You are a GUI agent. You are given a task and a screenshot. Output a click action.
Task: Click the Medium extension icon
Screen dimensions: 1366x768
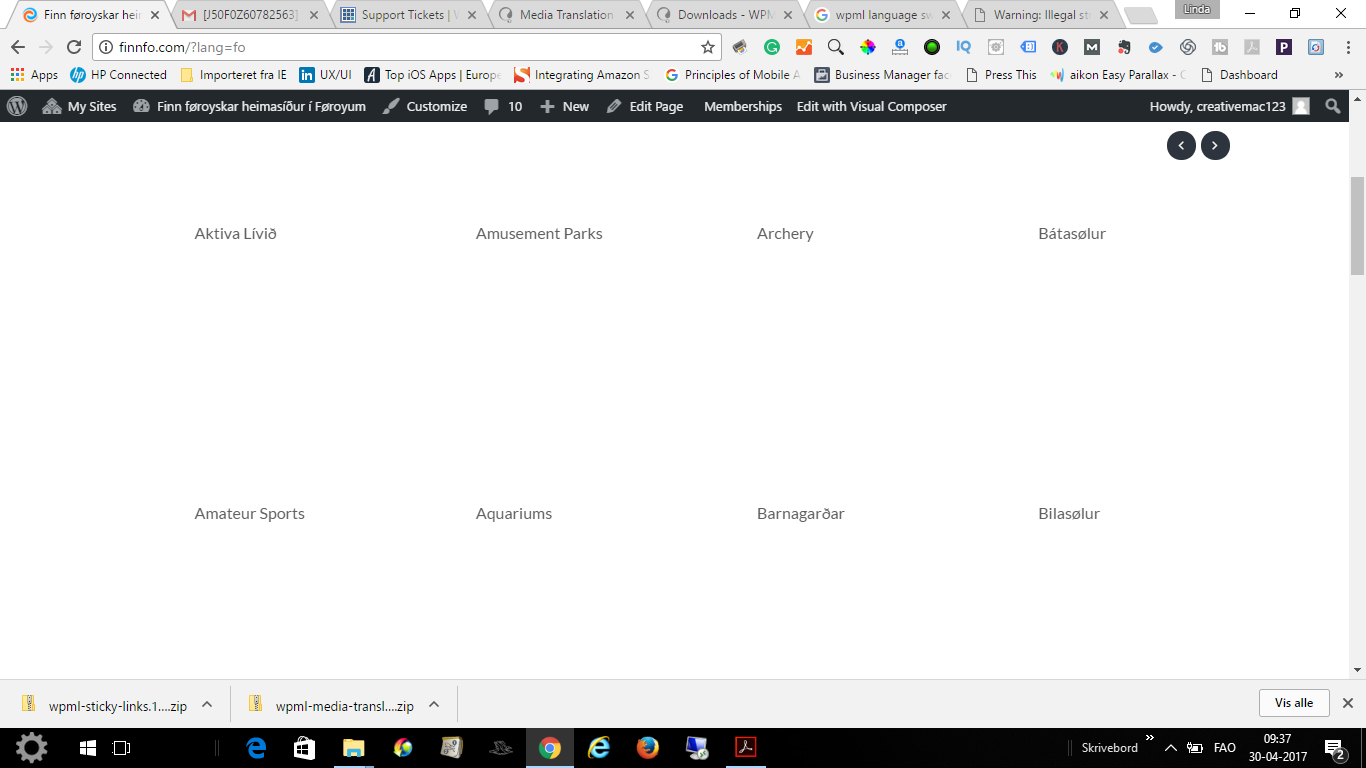point(1091,46)
